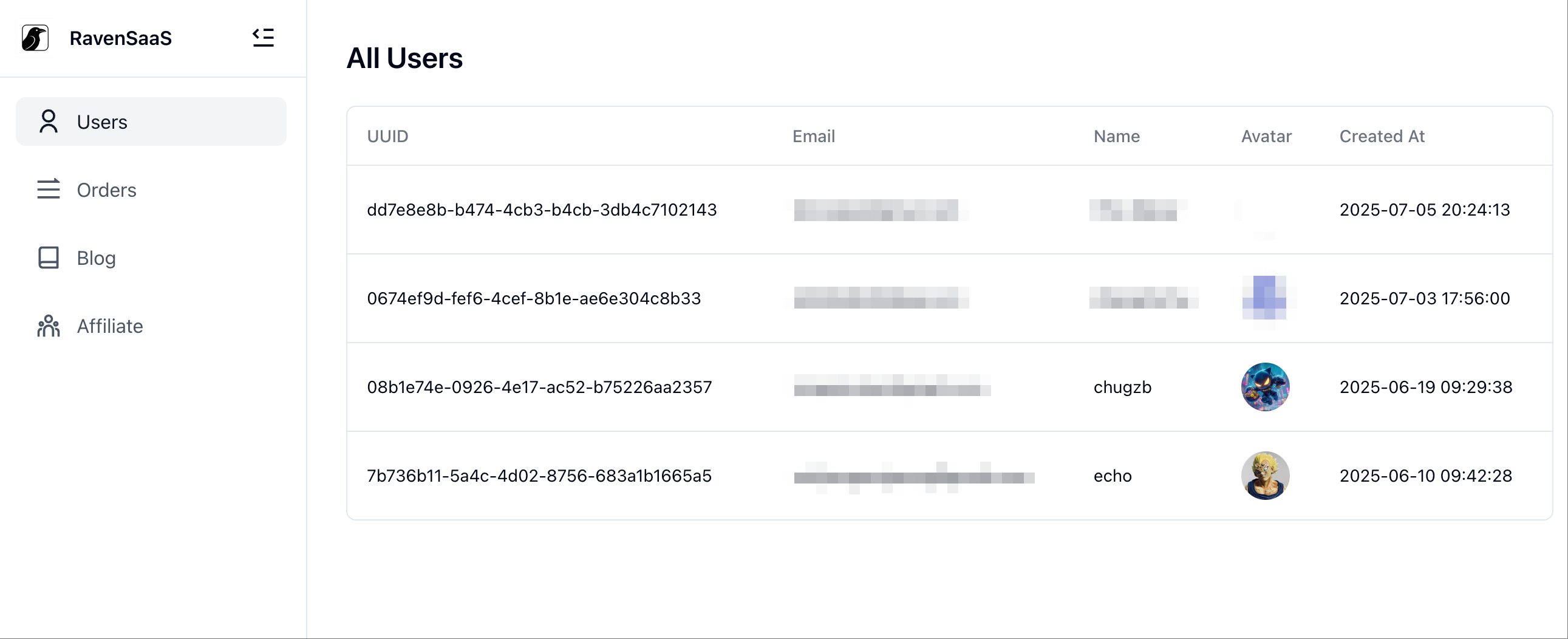Click date 2025-06-10 09:42:28
Viewport: 1568px width, 639px height.
1425,475
